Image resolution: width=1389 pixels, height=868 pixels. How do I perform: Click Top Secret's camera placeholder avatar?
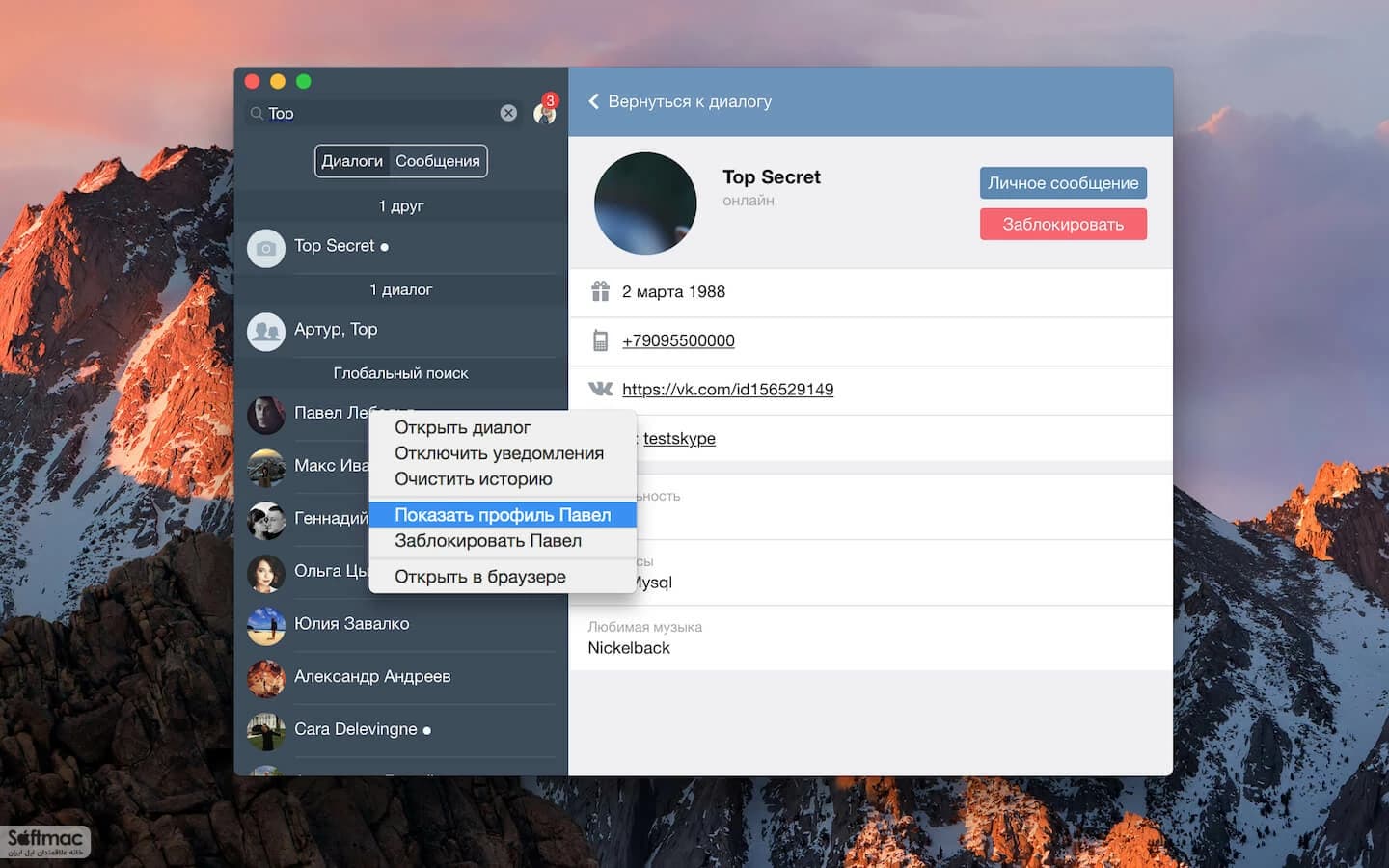(x=266, y=248)
